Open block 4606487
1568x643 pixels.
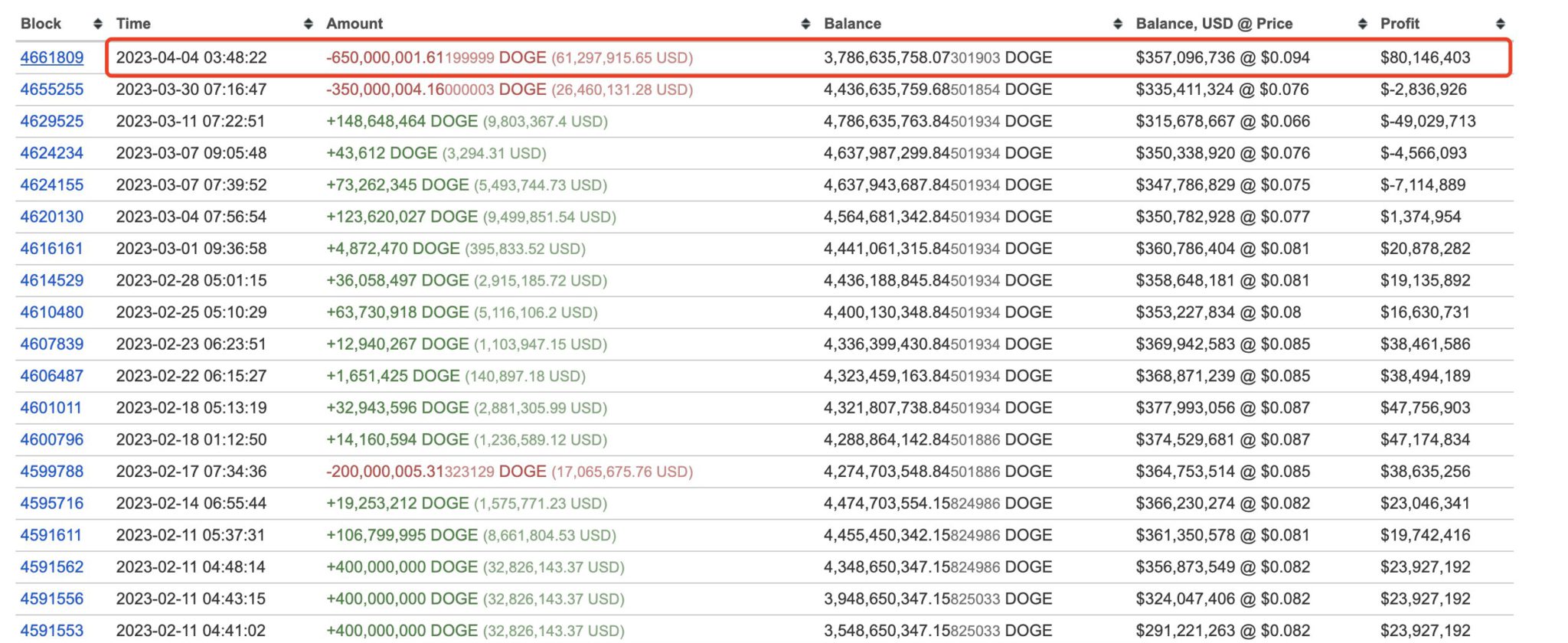(51, 376)
